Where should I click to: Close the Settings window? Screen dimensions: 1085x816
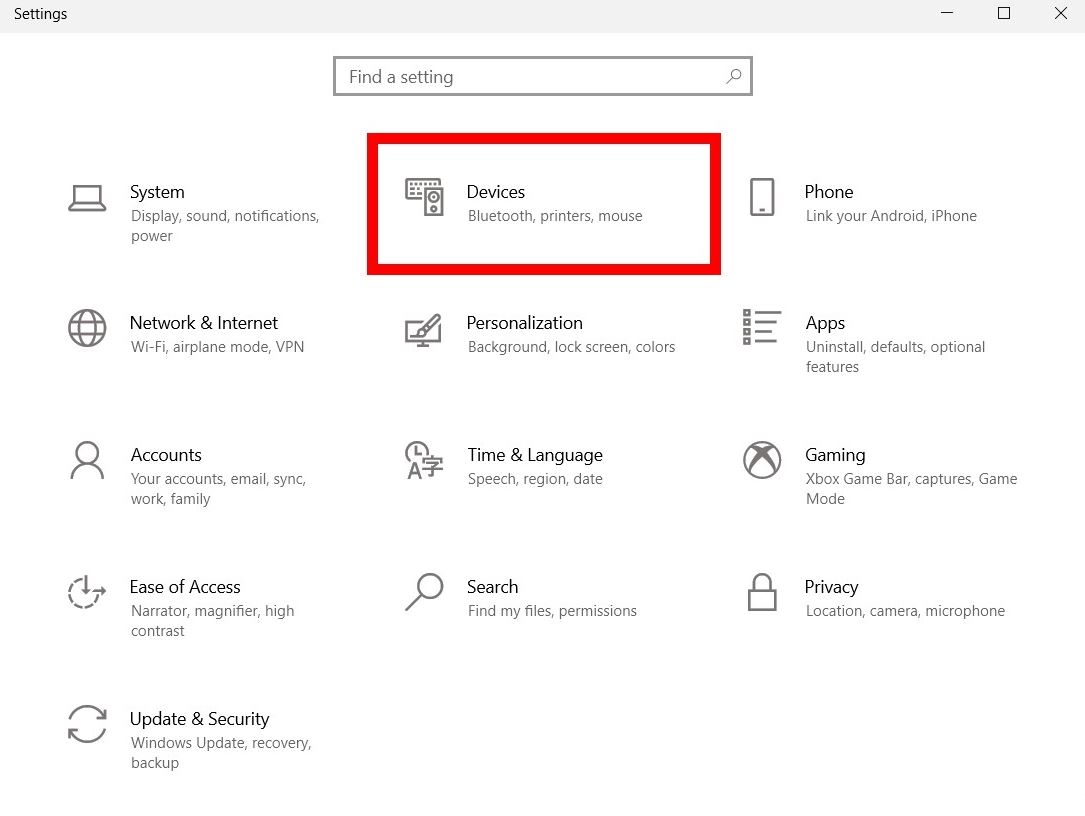tap(1061, 13)
